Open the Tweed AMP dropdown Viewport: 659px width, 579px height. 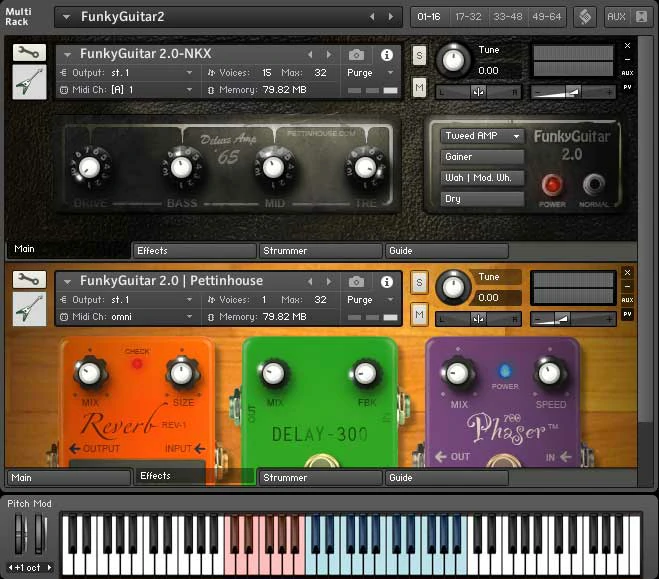483,136
